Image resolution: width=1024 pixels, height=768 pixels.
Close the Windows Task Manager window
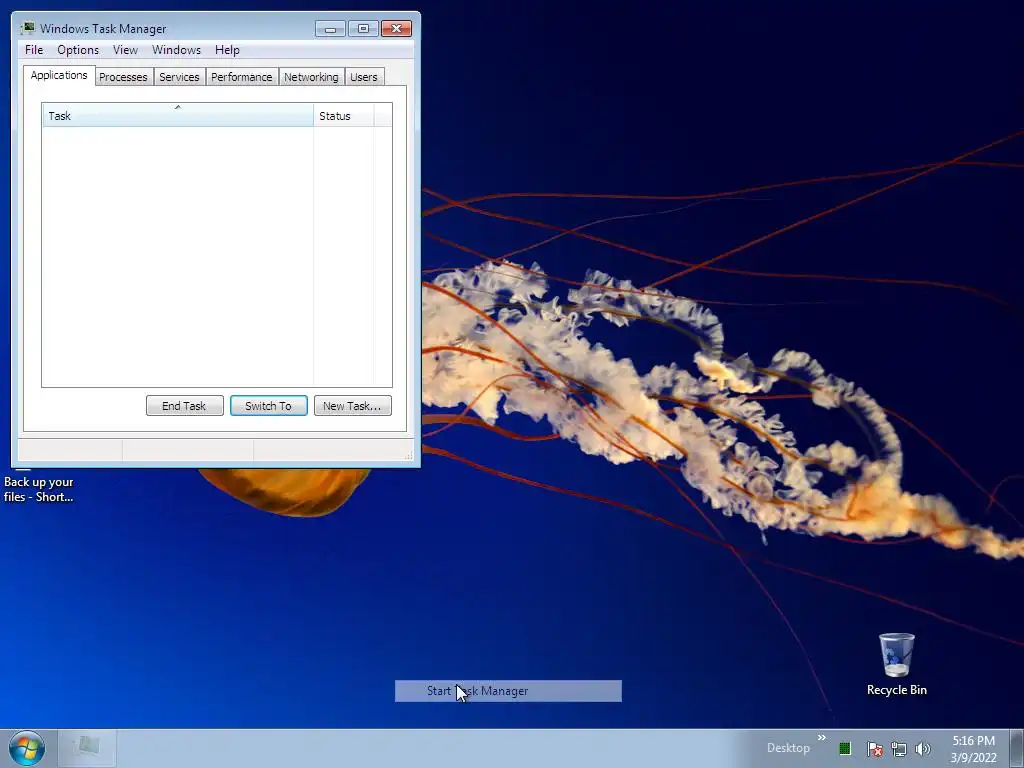(x=396, y=29)
